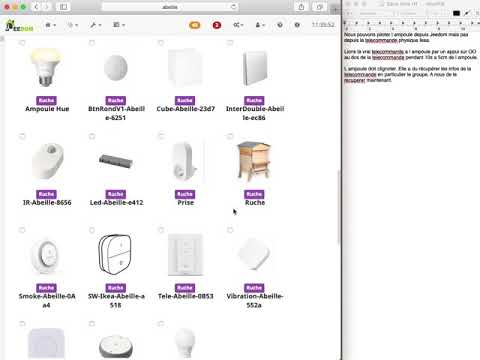The image size is (480, 360).
Task: Click the Safari forward arrow
Action: pos(47,7)
